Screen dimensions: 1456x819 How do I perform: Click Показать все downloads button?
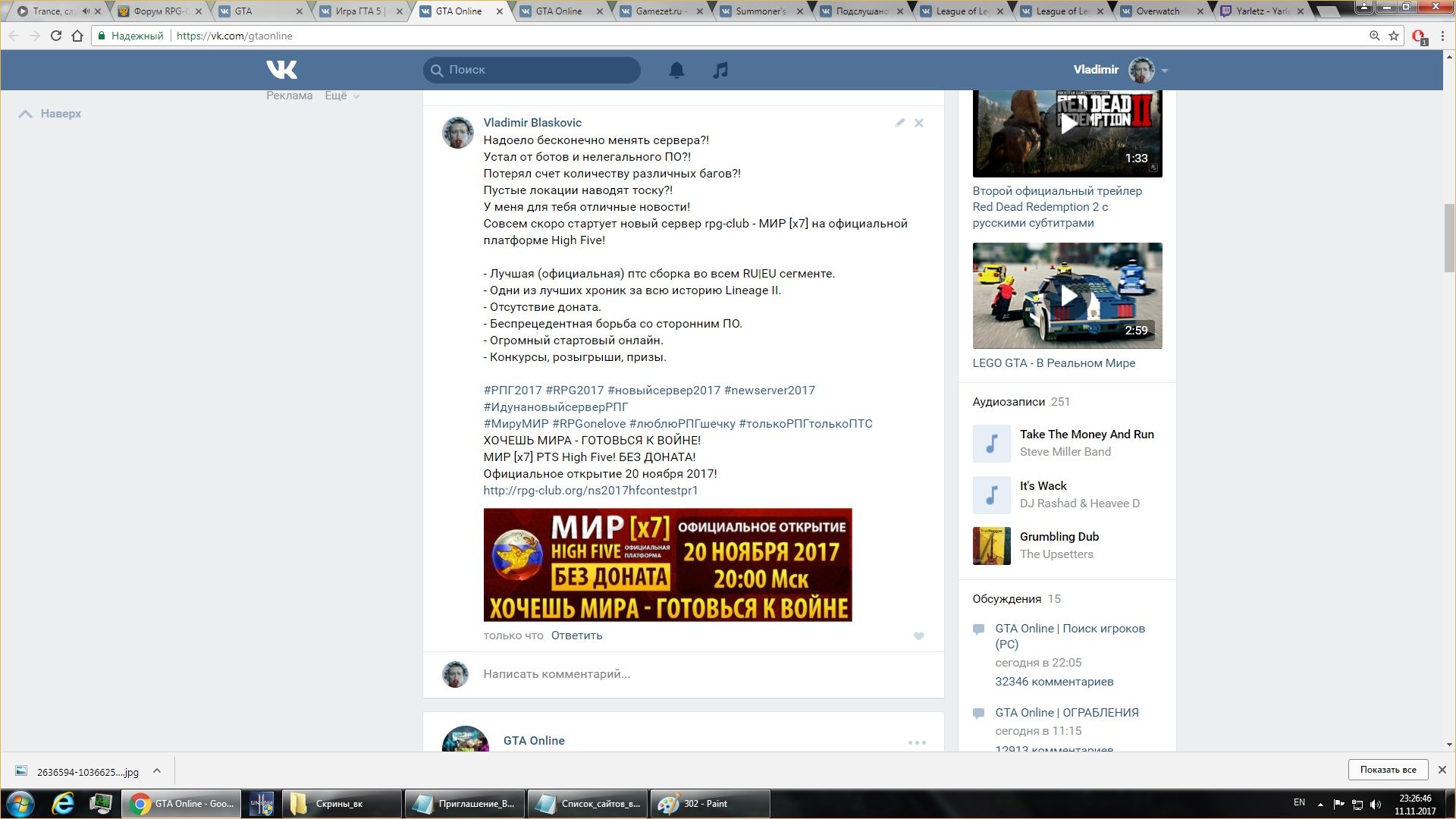click(x=1388, y=770)
